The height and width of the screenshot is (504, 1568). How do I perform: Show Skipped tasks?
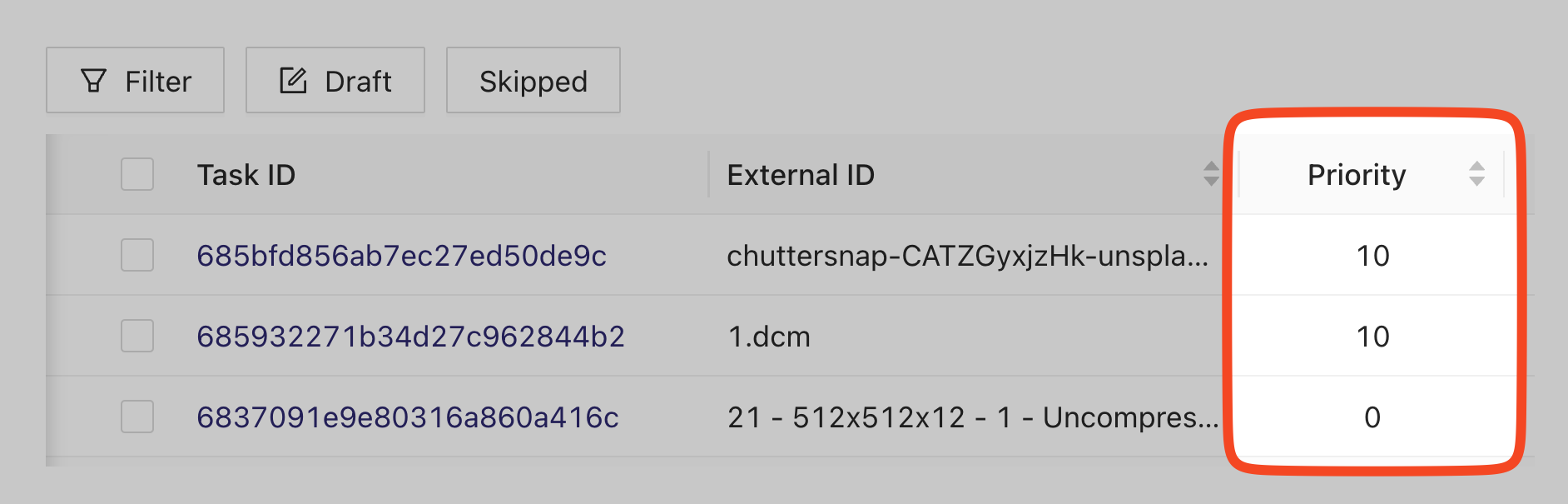533,81
